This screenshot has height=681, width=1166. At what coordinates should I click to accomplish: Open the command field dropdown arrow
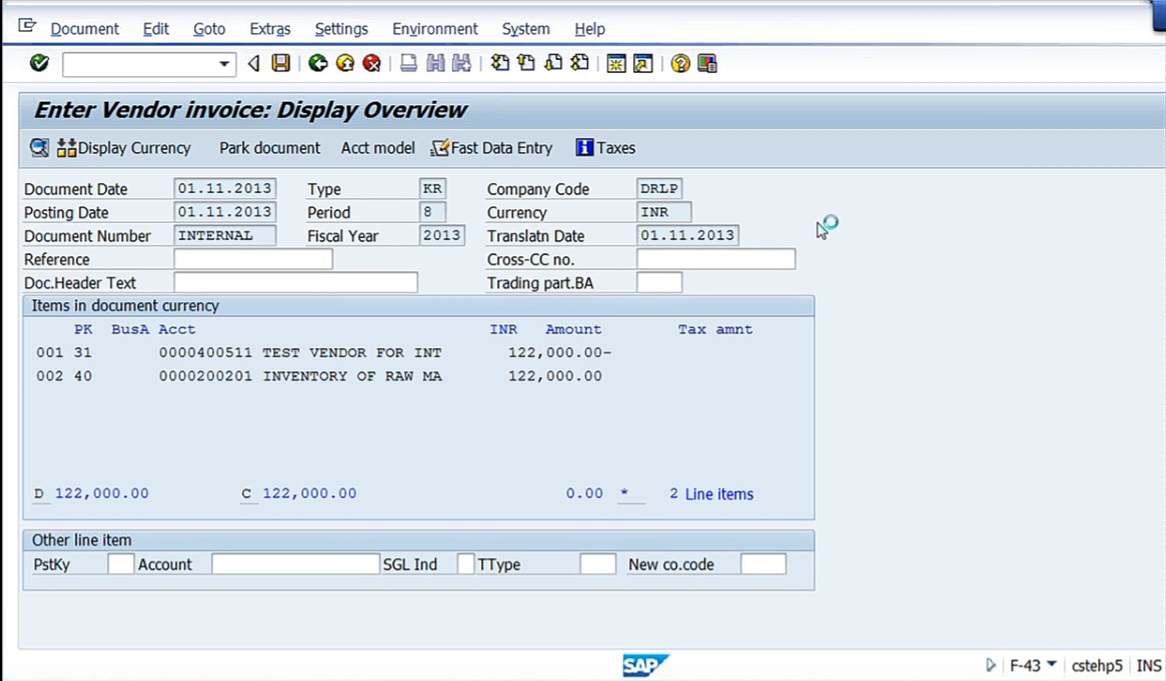tap(224, 65)
